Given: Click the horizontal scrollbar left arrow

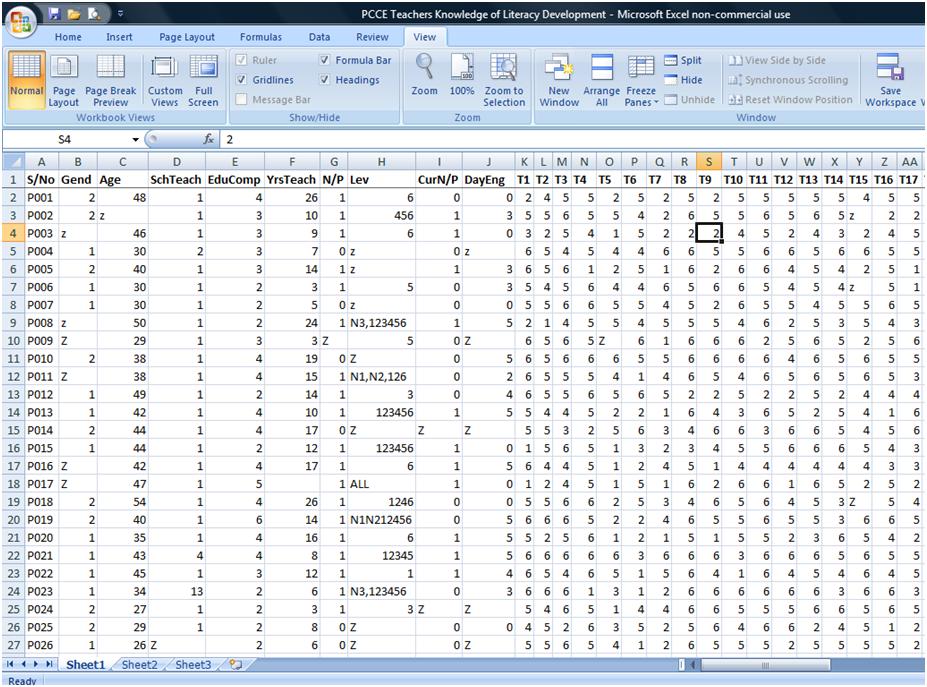Looking at the screenshot, I should [692, 665].
